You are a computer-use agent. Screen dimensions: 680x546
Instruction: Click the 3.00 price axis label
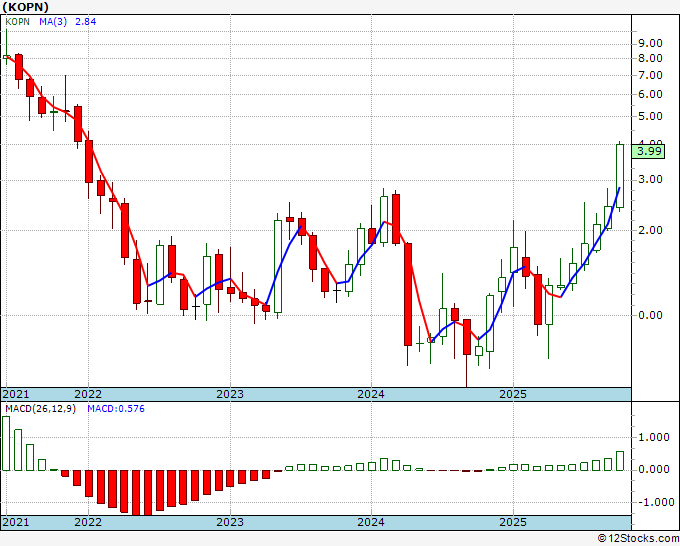[x=650, y=180]
